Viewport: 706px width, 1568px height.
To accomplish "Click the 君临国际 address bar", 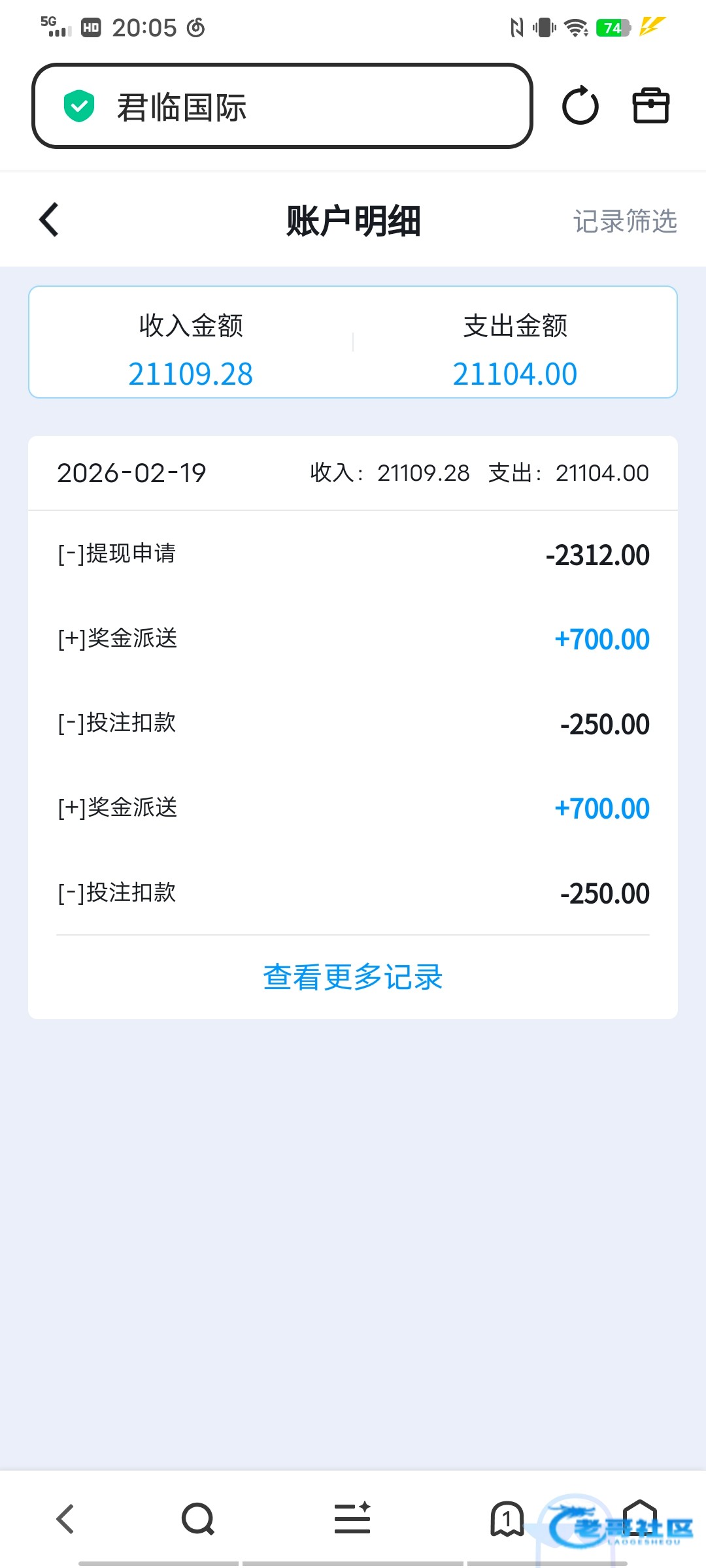I will tap(282, 106).
